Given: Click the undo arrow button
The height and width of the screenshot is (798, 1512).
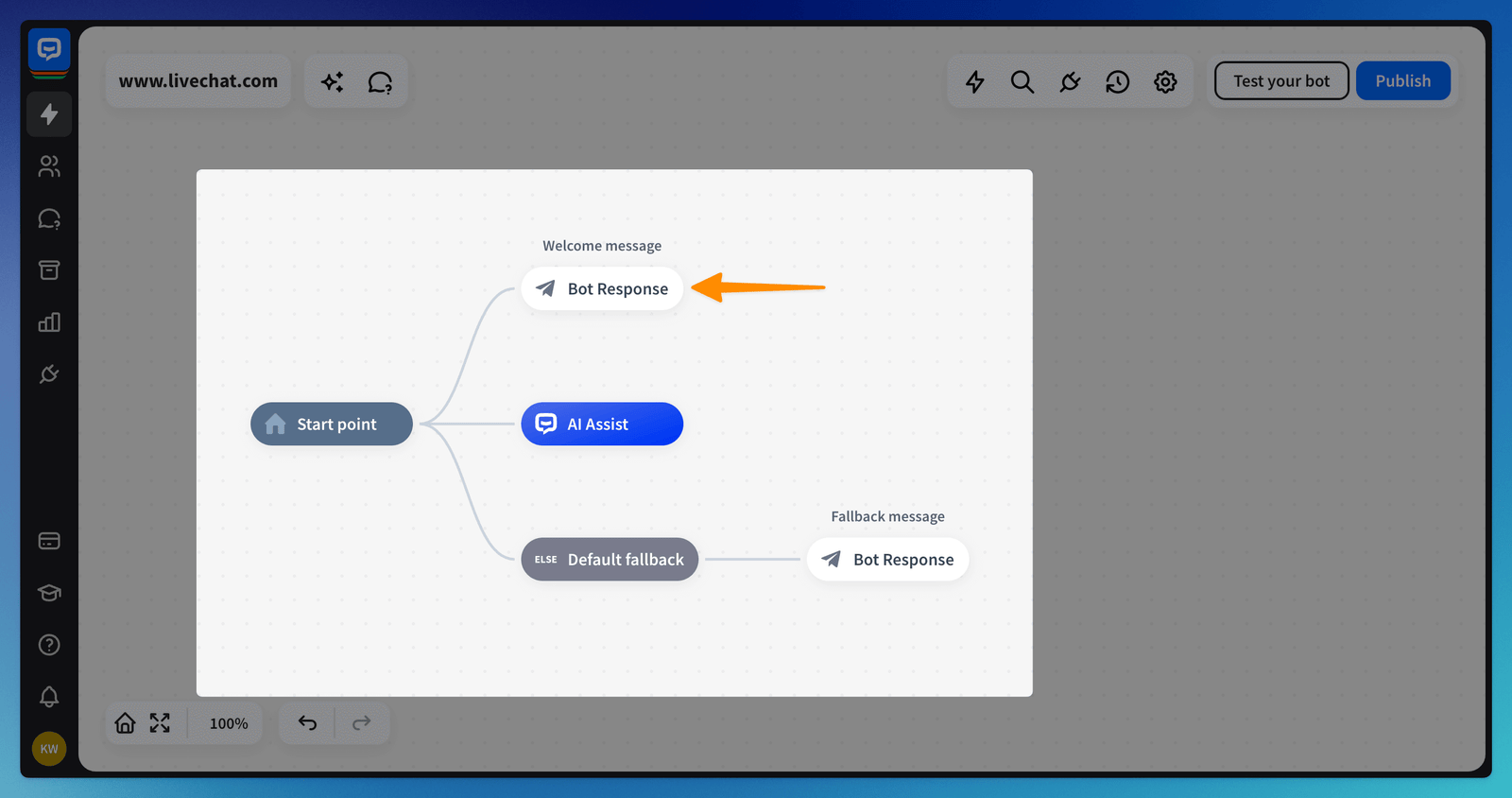Looking at the screenshot, I should click(x=308, y=723).
